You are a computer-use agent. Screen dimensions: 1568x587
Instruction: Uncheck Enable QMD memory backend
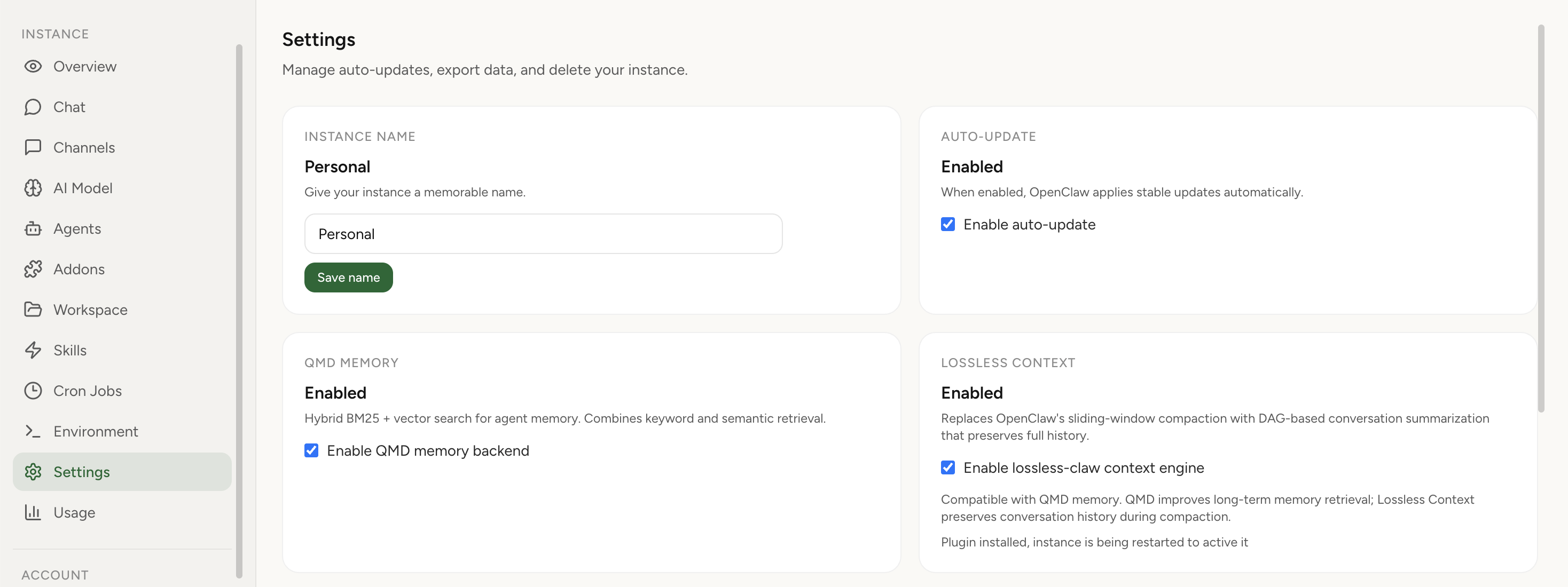coord(312,450)
